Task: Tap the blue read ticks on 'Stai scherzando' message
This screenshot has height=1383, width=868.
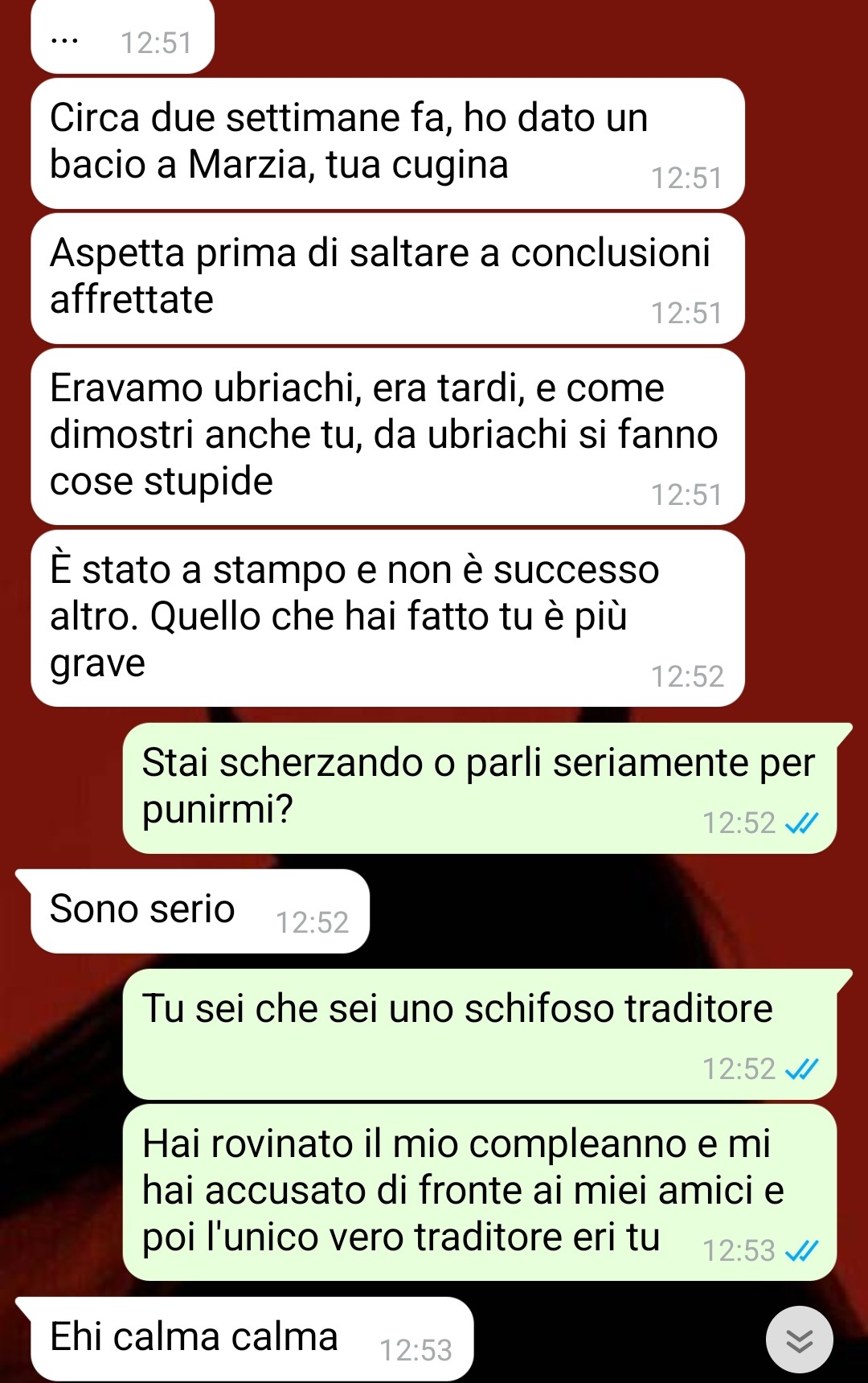Action: 801,823
